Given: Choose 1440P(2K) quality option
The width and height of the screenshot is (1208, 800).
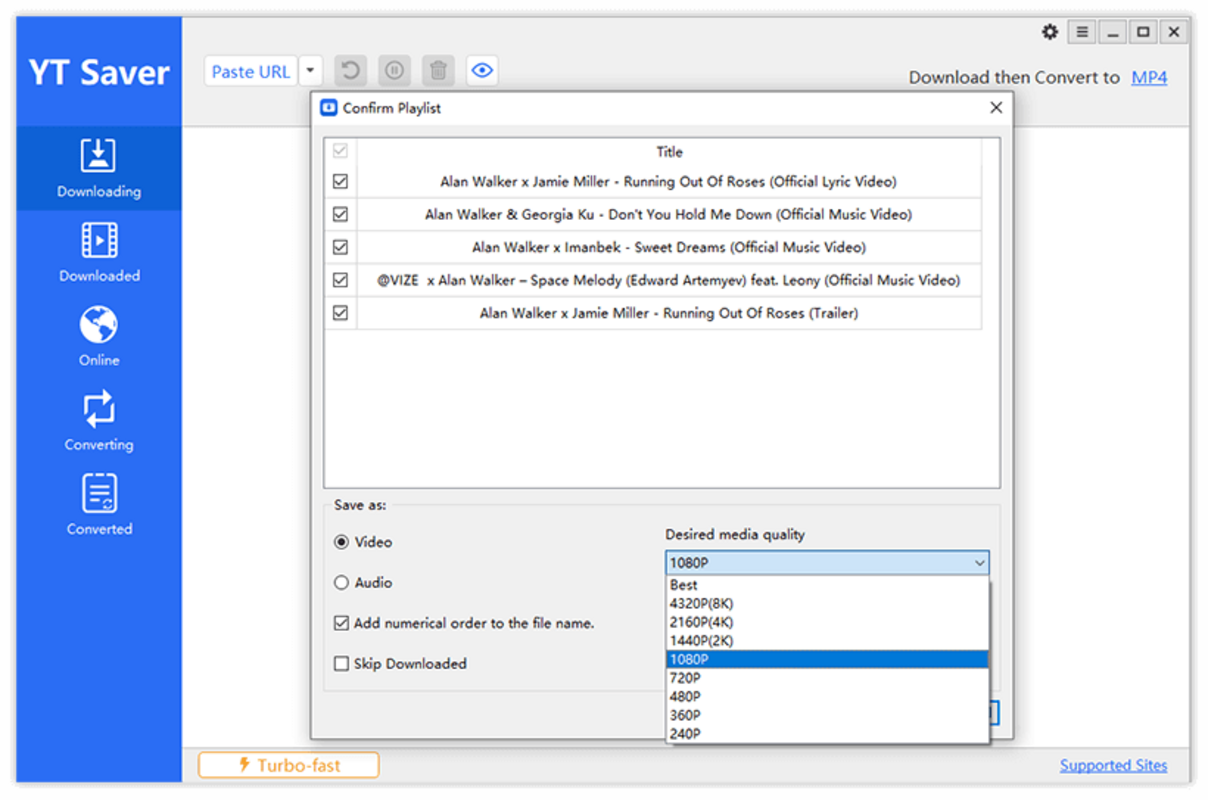Looking at the screenshot, I should coord(827,640).
